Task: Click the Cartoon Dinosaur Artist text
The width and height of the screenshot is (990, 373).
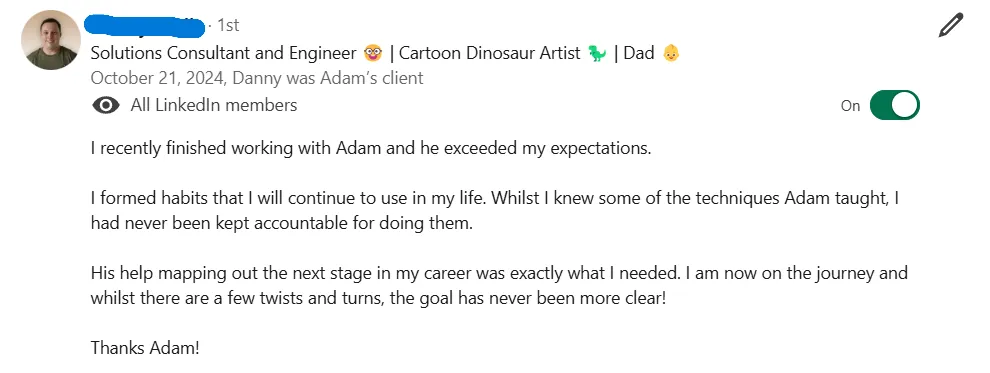Action: pyautogui.click(x=489, y=54)
